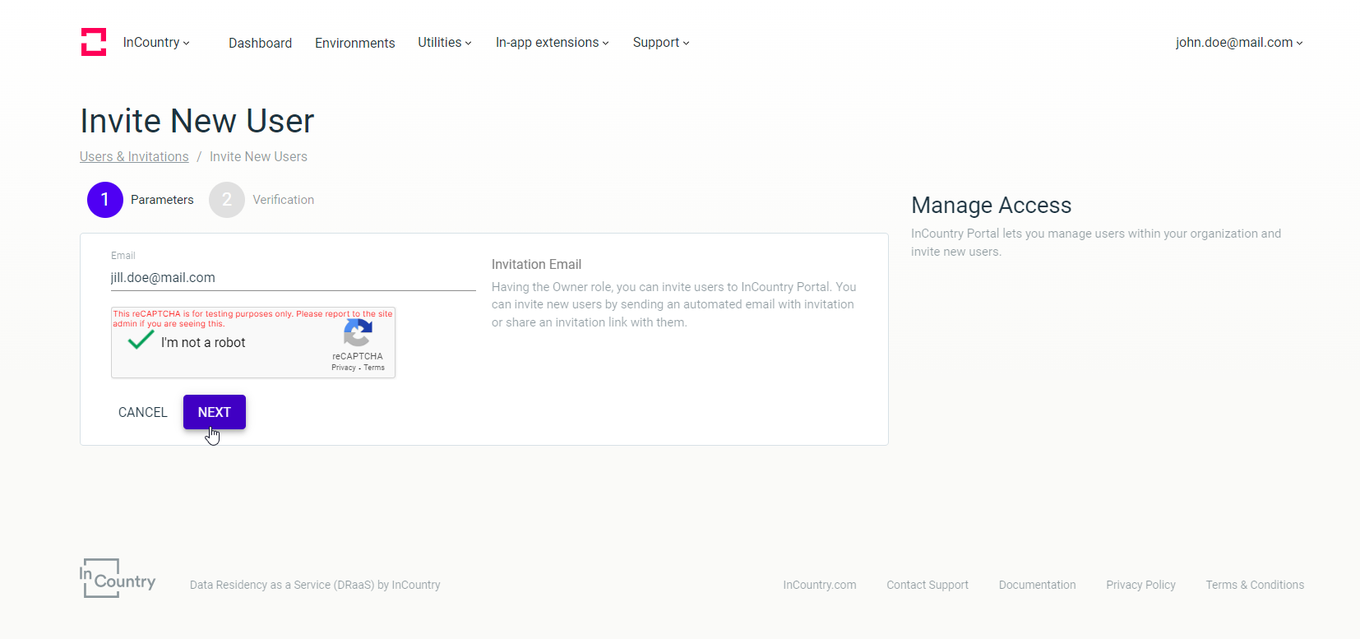Viewport: 1360px width, 639px height.
Task: Check the I'm not a robot checkbox
Action: (139, 341)
